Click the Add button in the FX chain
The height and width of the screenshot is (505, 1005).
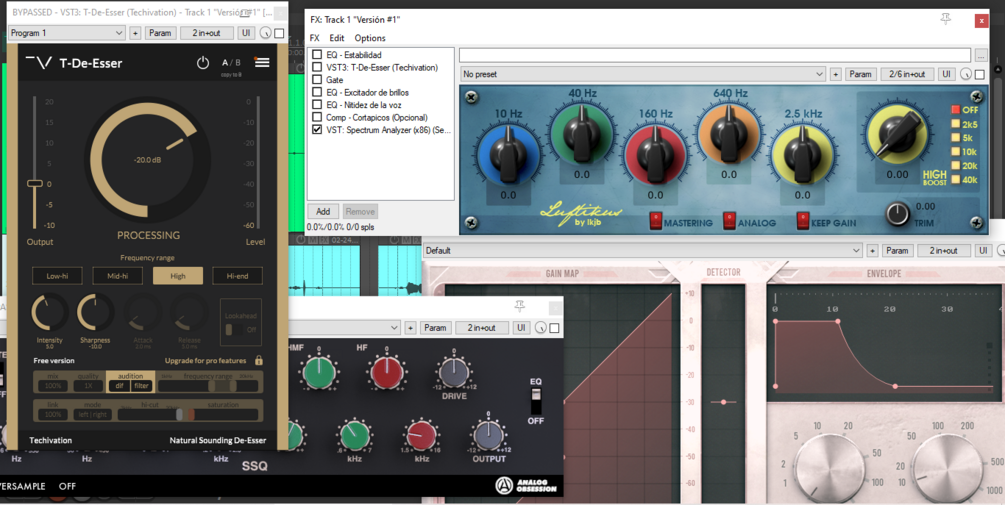(323, 211)
